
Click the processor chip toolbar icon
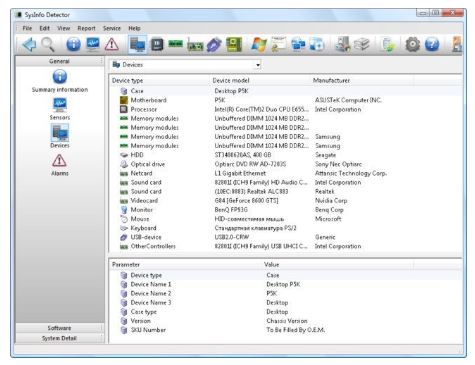point(157,44)
